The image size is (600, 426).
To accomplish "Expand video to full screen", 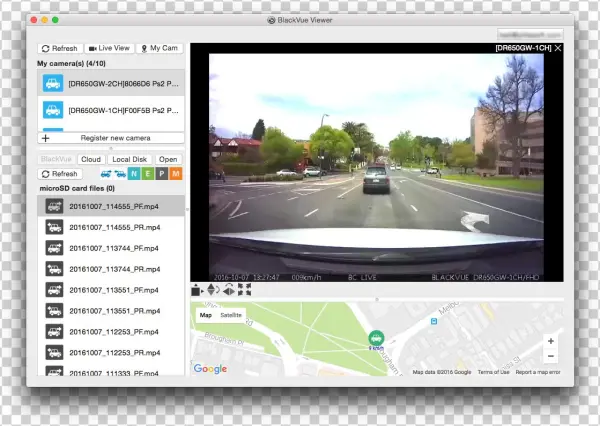I will point(245,290).
